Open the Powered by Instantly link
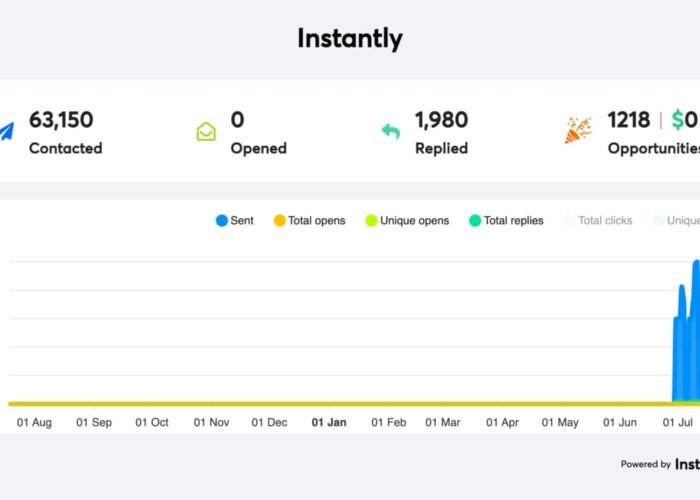 pyautogui.click(x=660, y=464)
